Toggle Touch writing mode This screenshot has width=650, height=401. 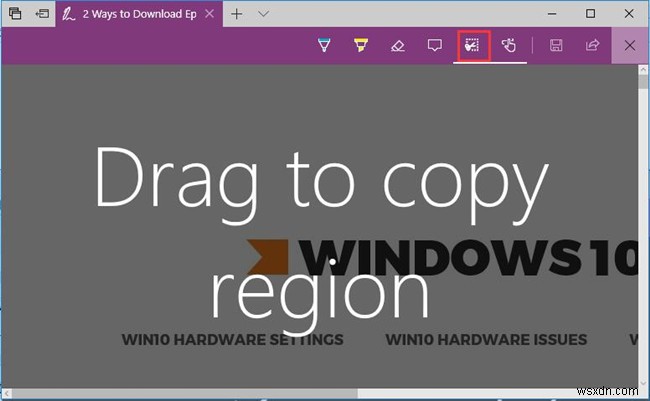(509, 45)
